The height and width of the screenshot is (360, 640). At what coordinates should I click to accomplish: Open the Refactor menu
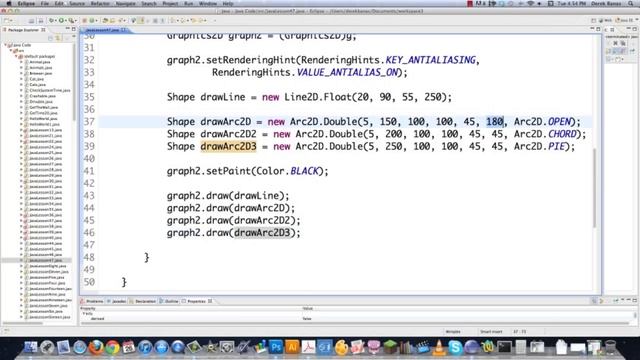100,4
